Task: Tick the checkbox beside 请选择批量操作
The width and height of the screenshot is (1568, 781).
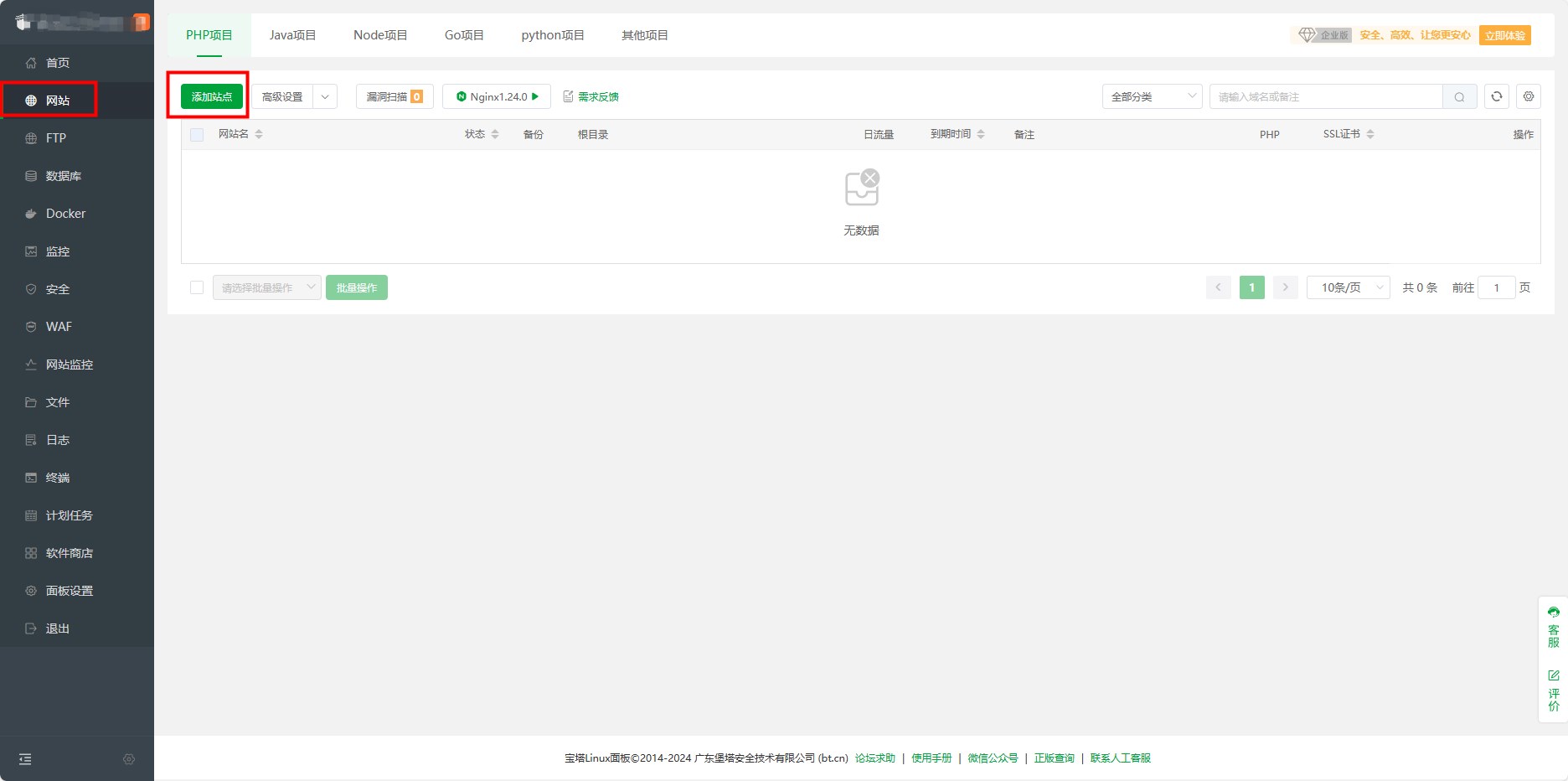Action: 197,287
